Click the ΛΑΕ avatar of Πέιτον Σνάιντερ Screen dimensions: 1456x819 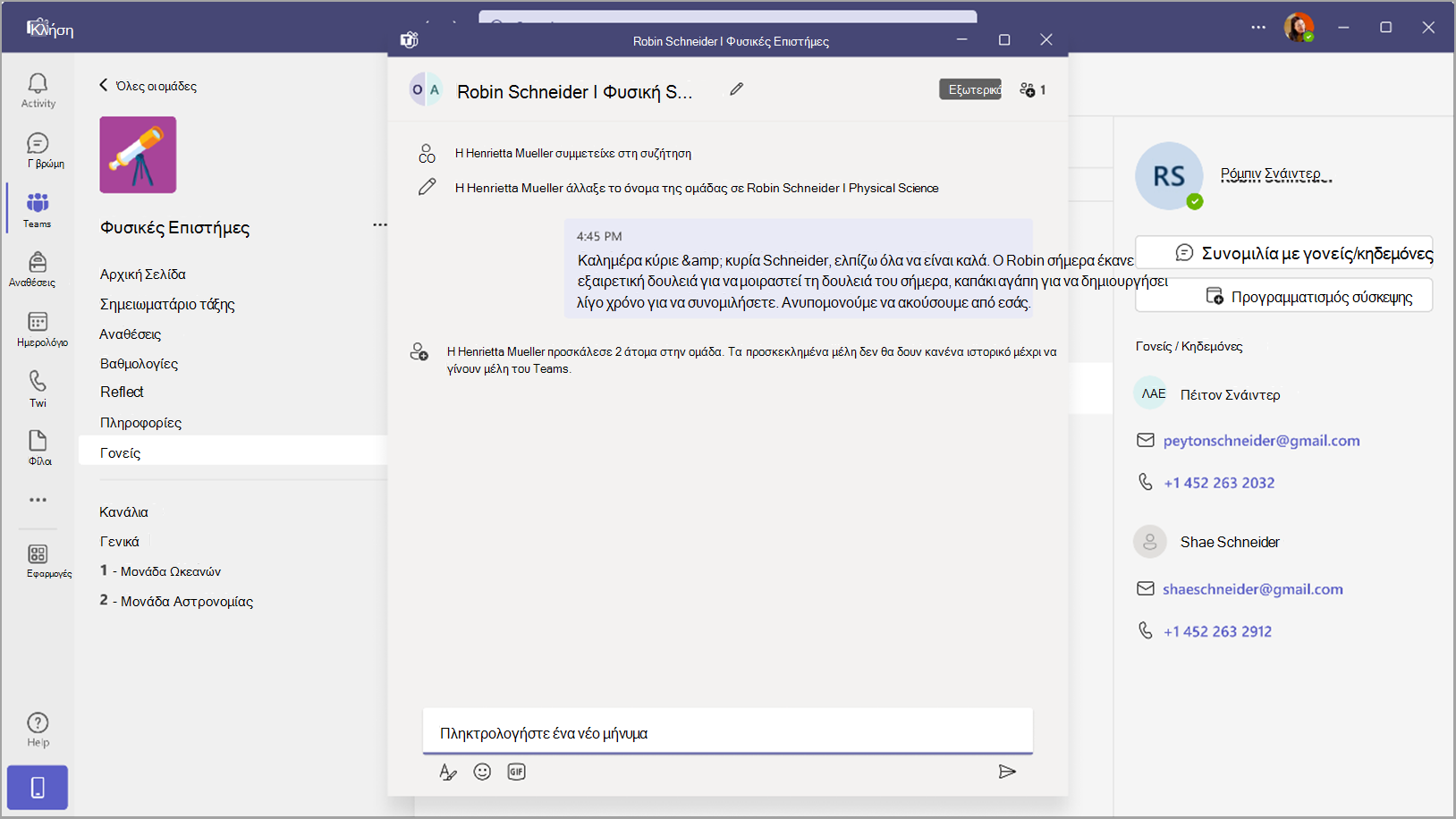click(1151, 393)
